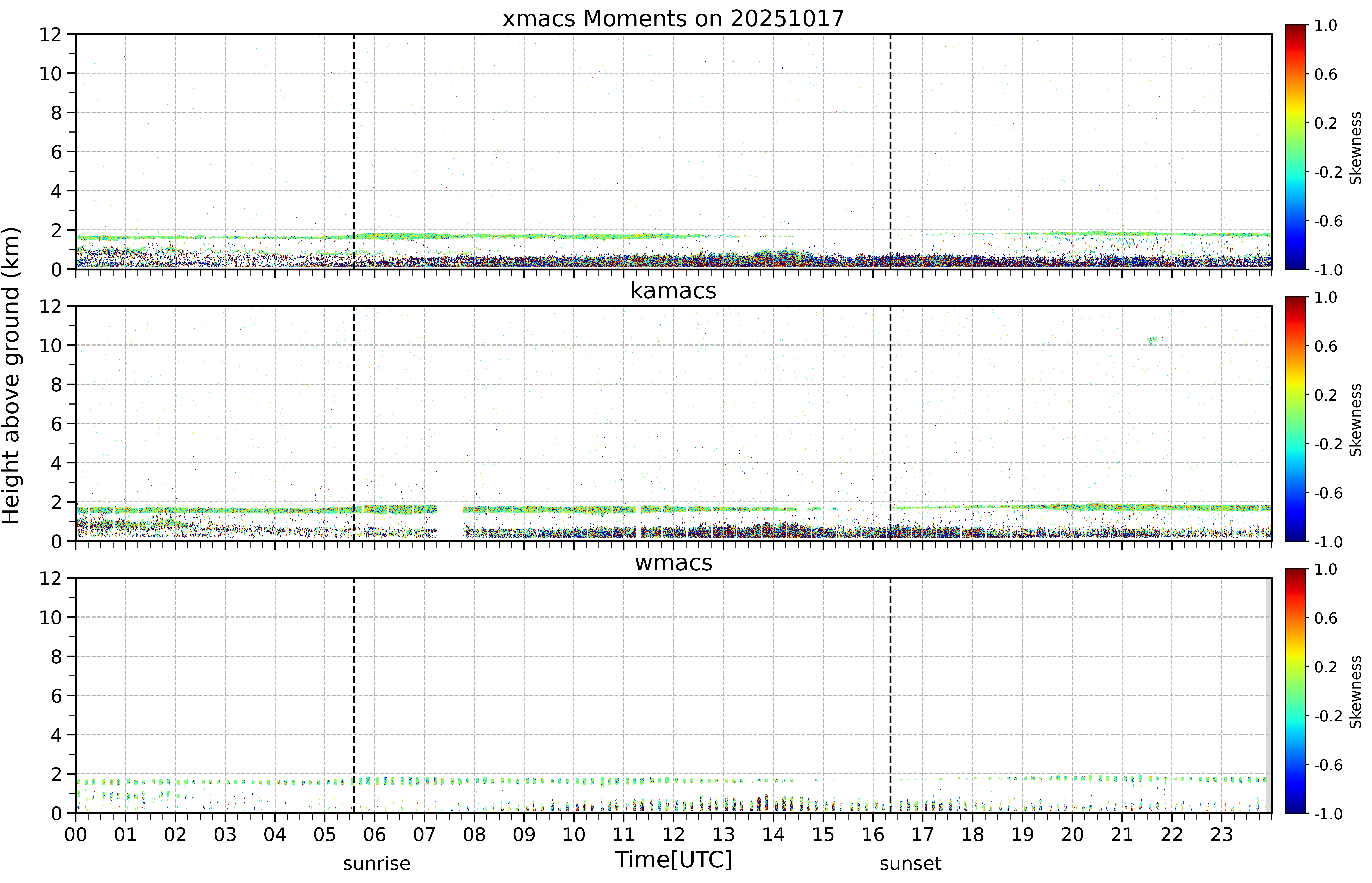The height and width of the screenshot is (883, 1372).
Task: Click the '2' height label of wmacs panel
Action: pos(56,774)
